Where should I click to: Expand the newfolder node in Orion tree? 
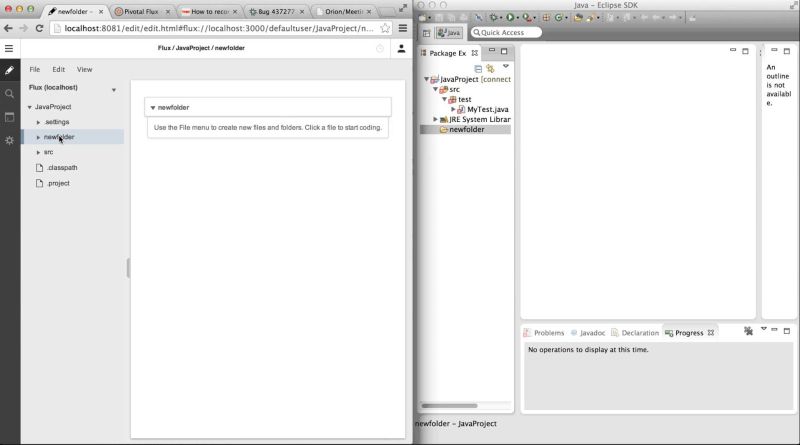[x=38, y=137]
